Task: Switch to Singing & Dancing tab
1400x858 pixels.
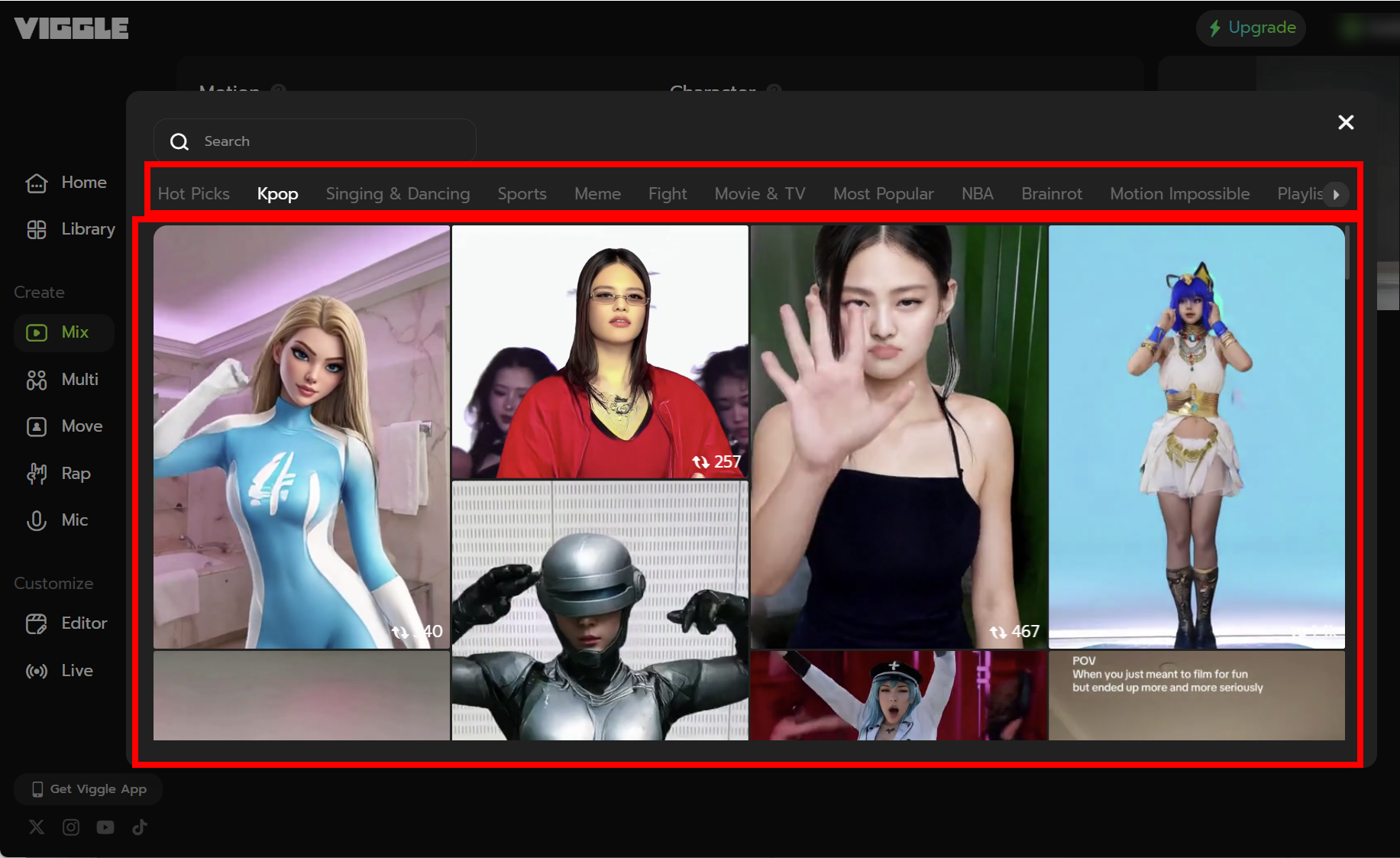Action: [x=398, y=194]
